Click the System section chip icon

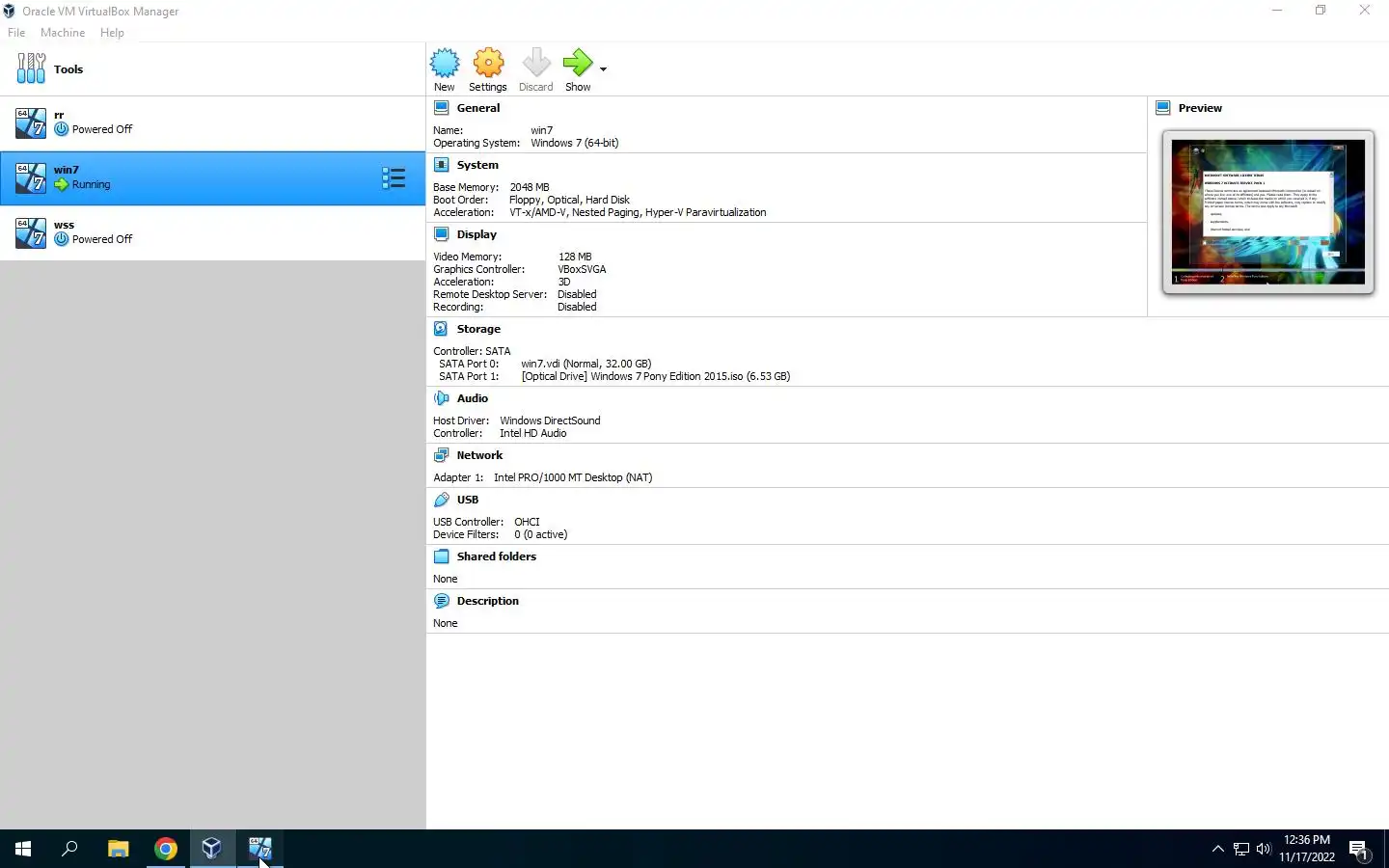(x=442, y=165)
